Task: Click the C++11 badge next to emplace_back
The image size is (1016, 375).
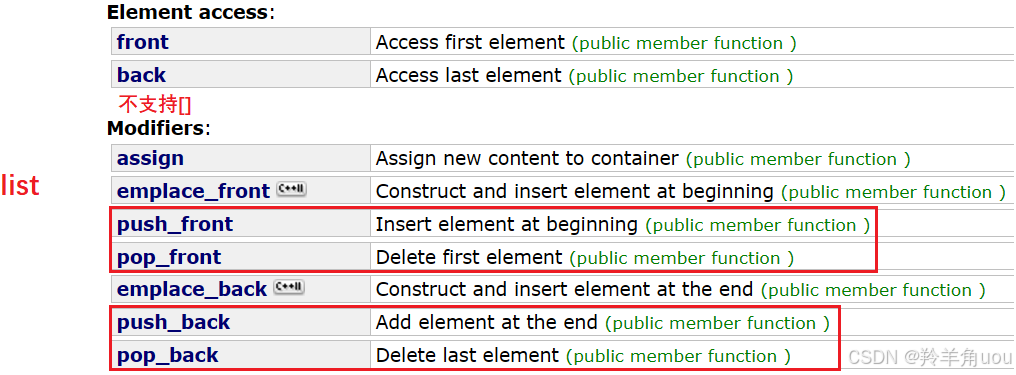Action: [x=288, y=288]
